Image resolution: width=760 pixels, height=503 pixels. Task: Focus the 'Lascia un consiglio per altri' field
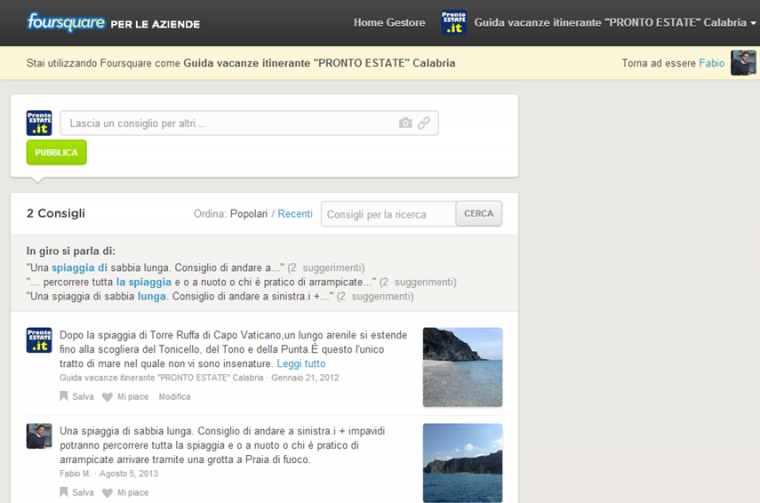click(x=249, y=123)
